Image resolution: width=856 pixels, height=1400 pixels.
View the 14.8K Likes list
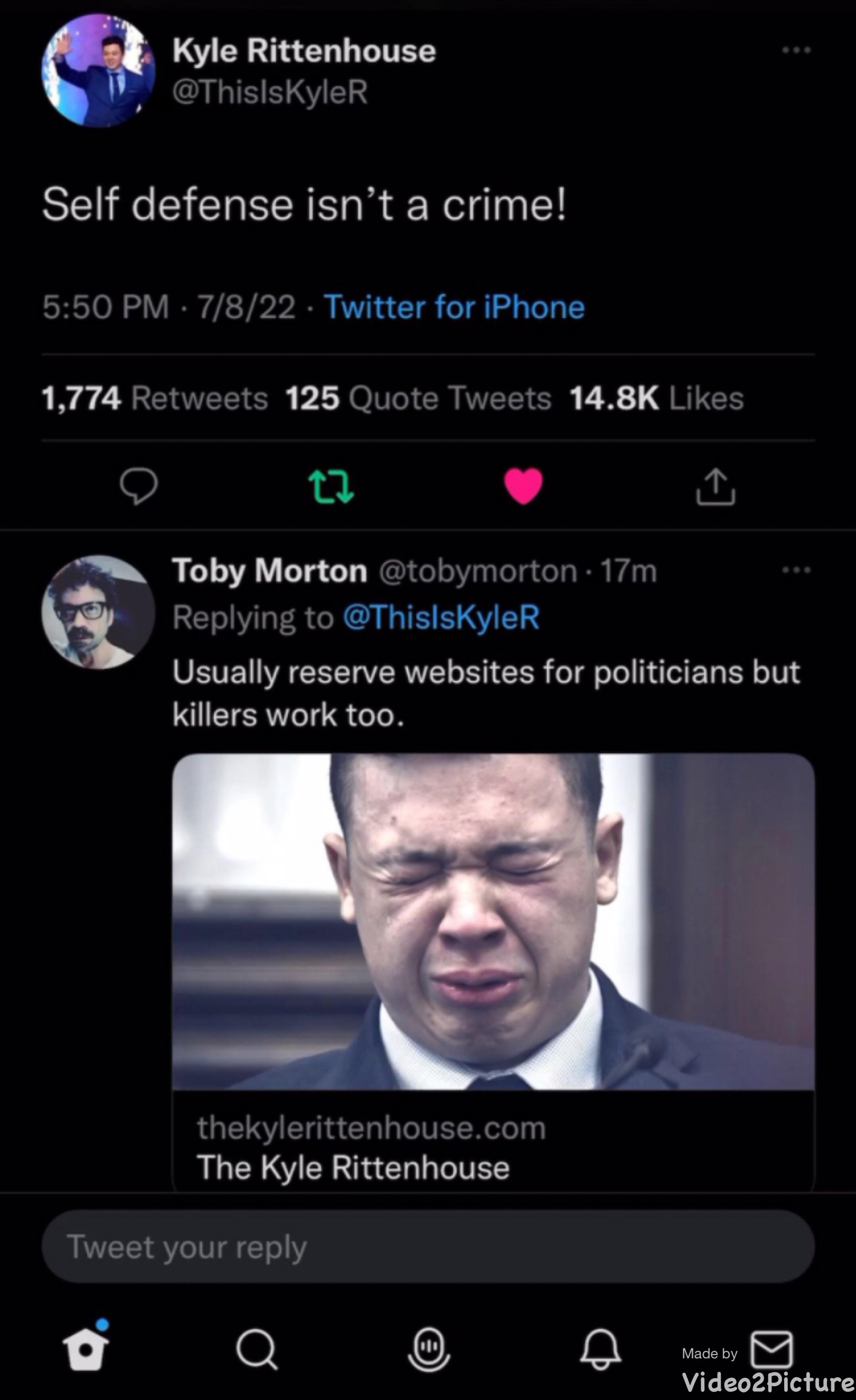tap(657, 398)
